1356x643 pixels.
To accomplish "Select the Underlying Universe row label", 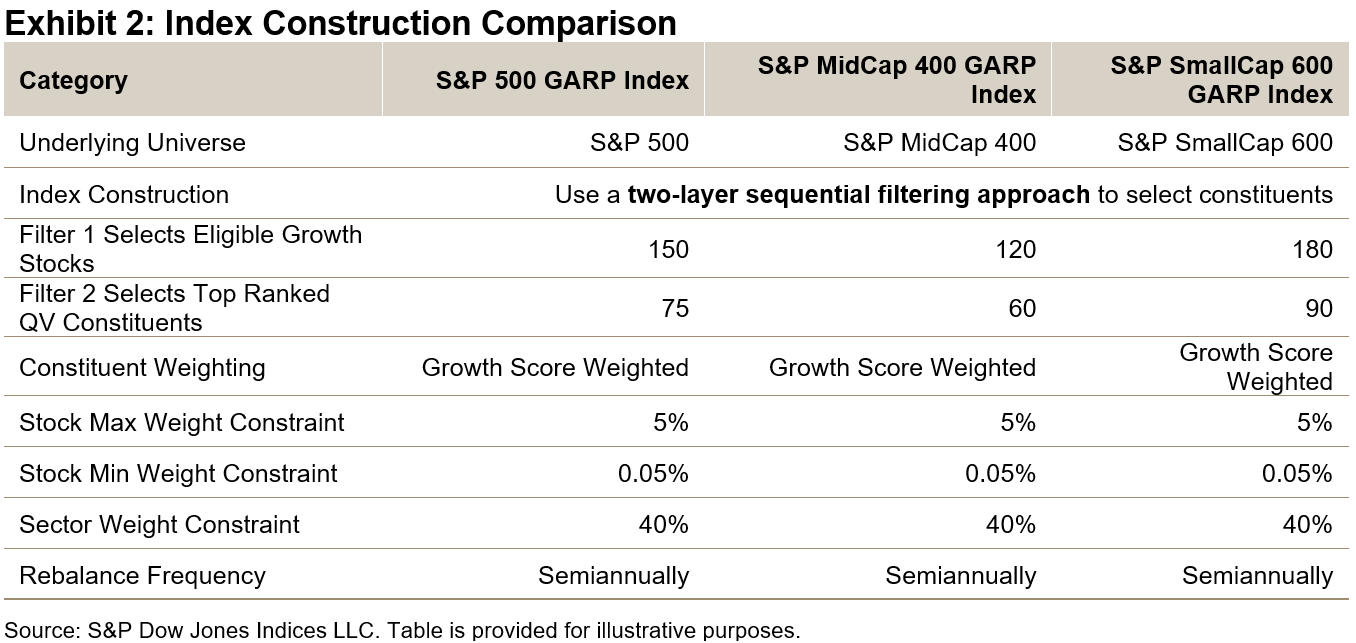I will pos(132,143).
